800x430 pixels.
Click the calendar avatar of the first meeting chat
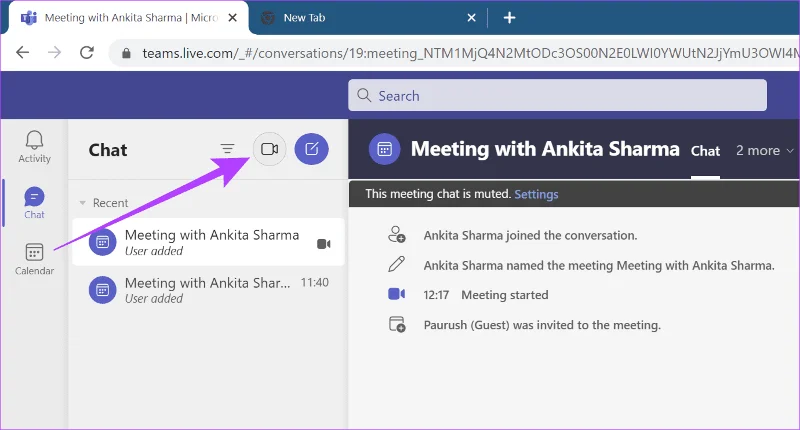click(103, 242)
